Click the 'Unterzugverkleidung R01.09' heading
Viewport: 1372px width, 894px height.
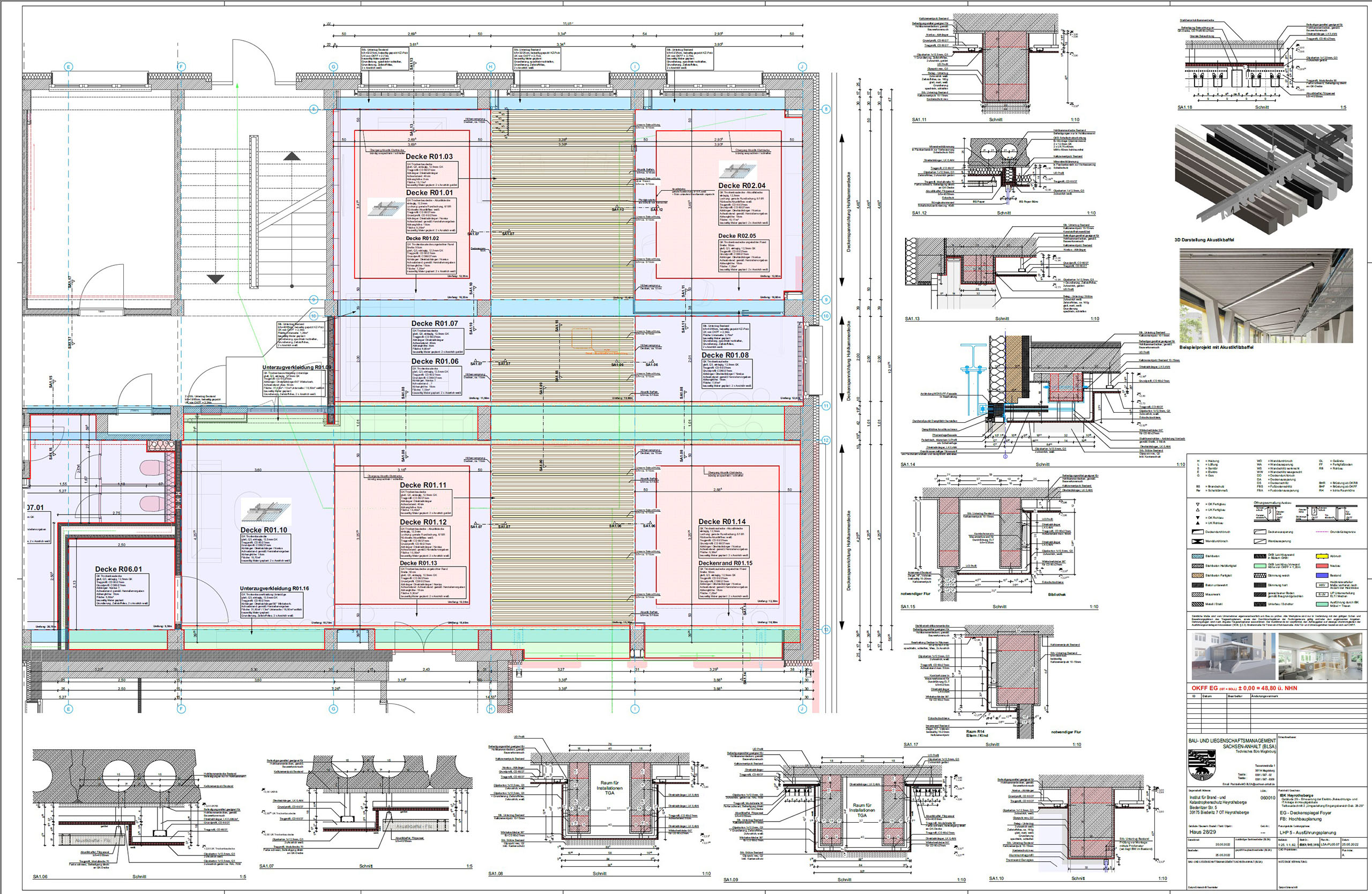[x=297, y=367]
